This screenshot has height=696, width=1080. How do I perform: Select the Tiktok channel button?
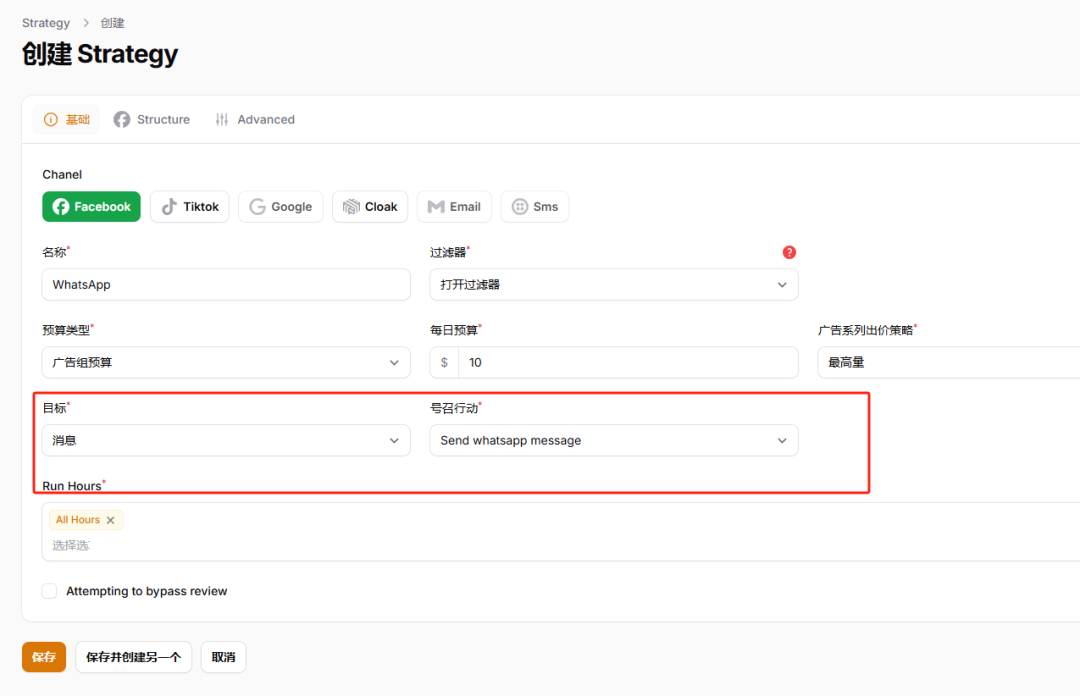pyautogui.click(x=189, y=207)
